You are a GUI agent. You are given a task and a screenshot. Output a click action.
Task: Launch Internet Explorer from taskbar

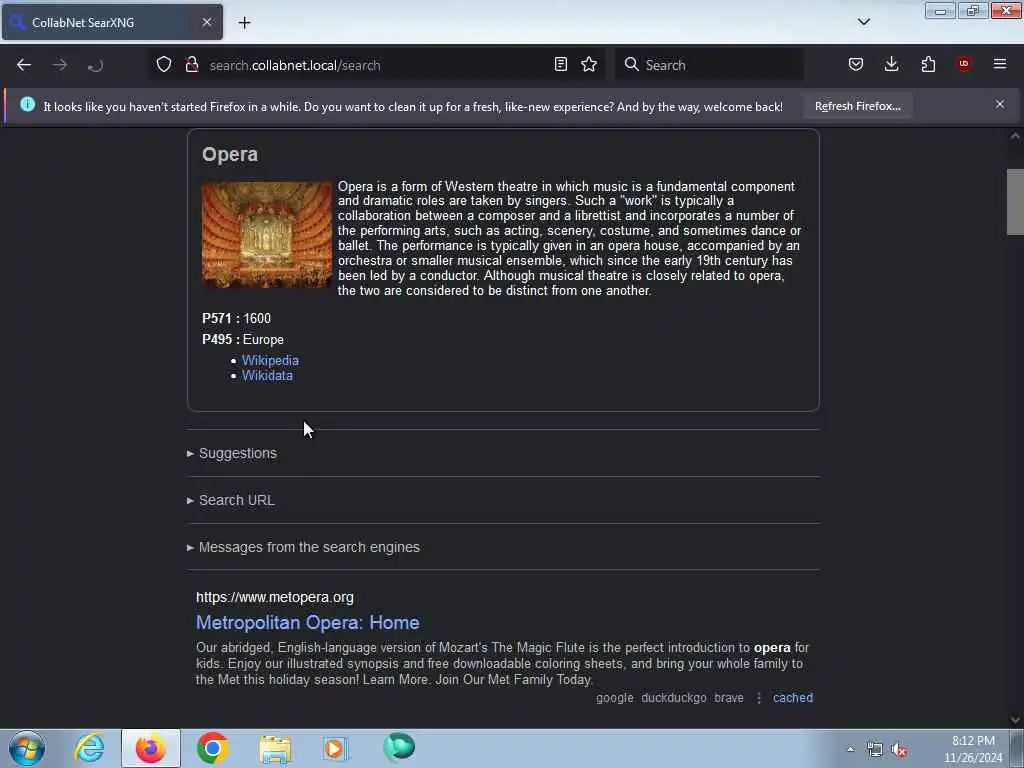point(89,748)
